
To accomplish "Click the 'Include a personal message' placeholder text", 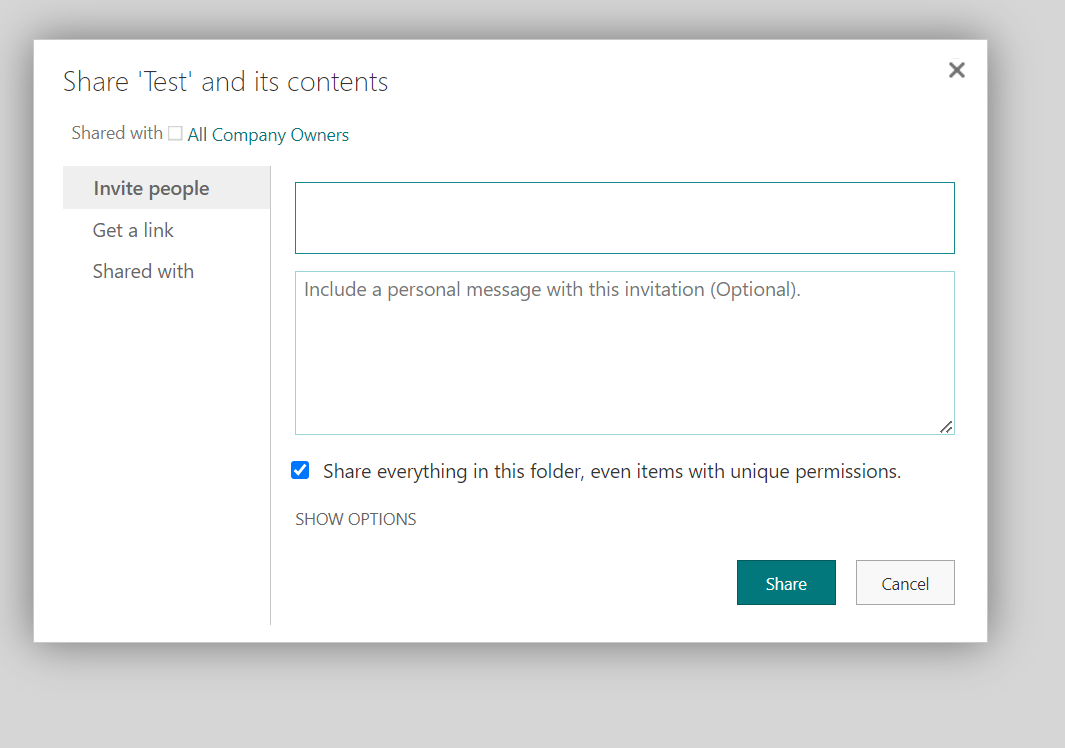I will (552, 290).
